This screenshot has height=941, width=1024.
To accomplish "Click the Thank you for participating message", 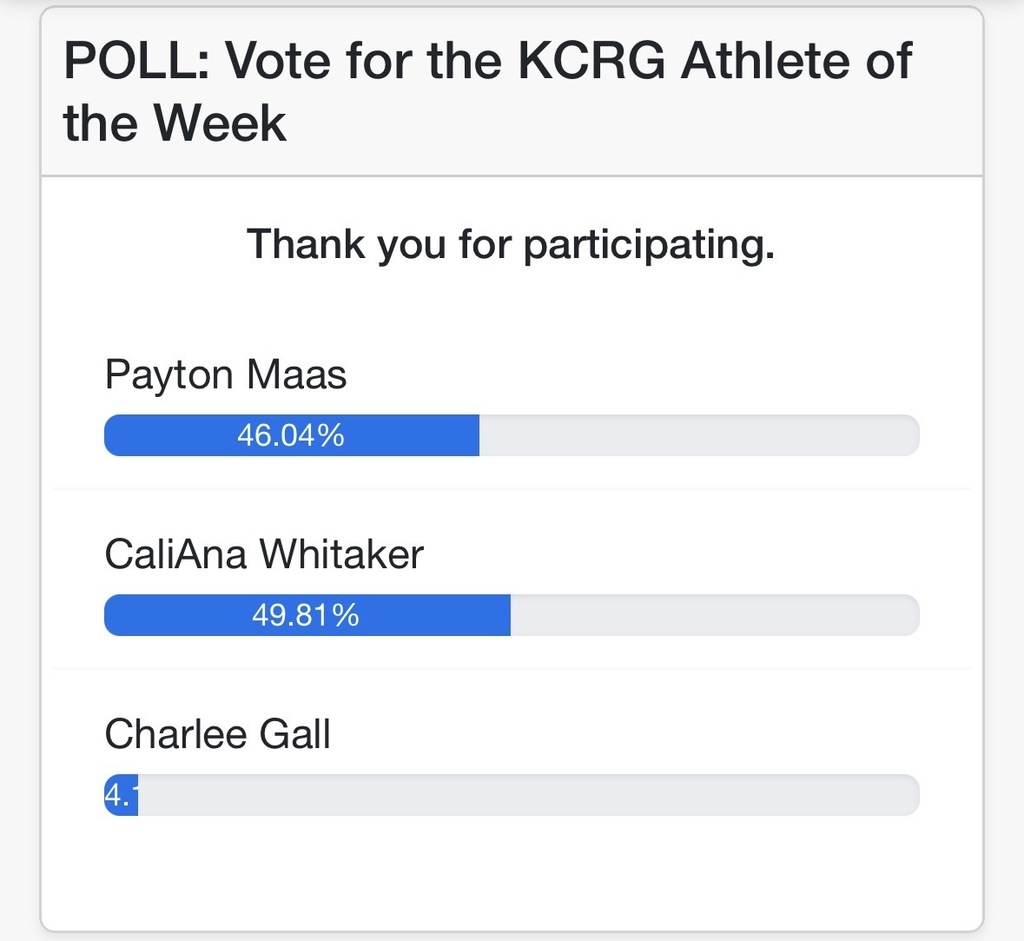I will click(512, 243).
